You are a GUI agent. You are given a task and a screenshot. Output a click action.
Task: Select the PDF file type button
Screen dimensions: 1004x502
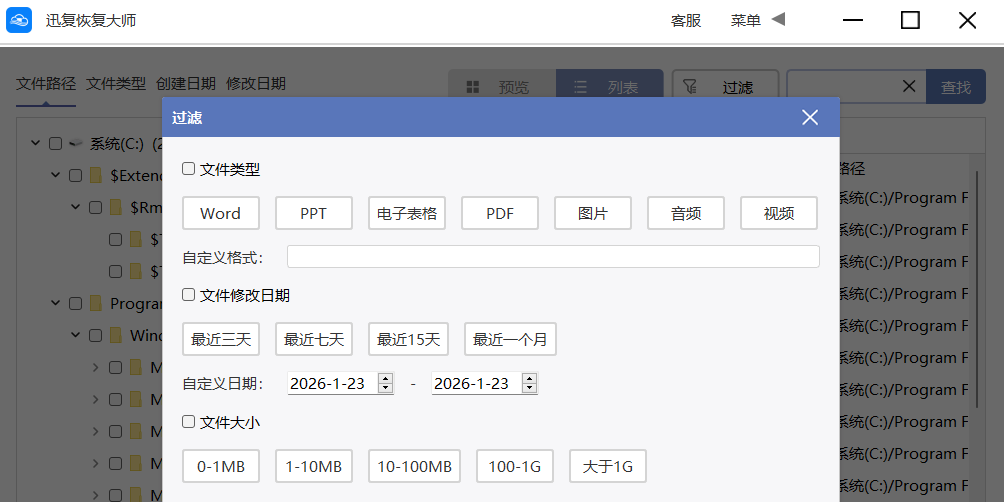[x=499, y=213]
